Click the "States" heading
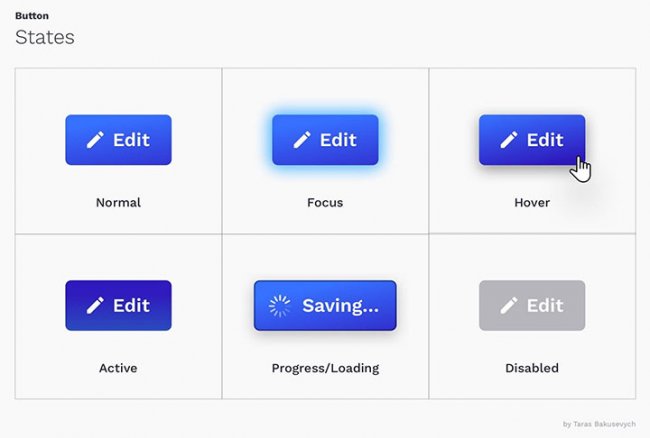Screen dimensions: 650x438 pyautogui.click(x=44, y=38)
